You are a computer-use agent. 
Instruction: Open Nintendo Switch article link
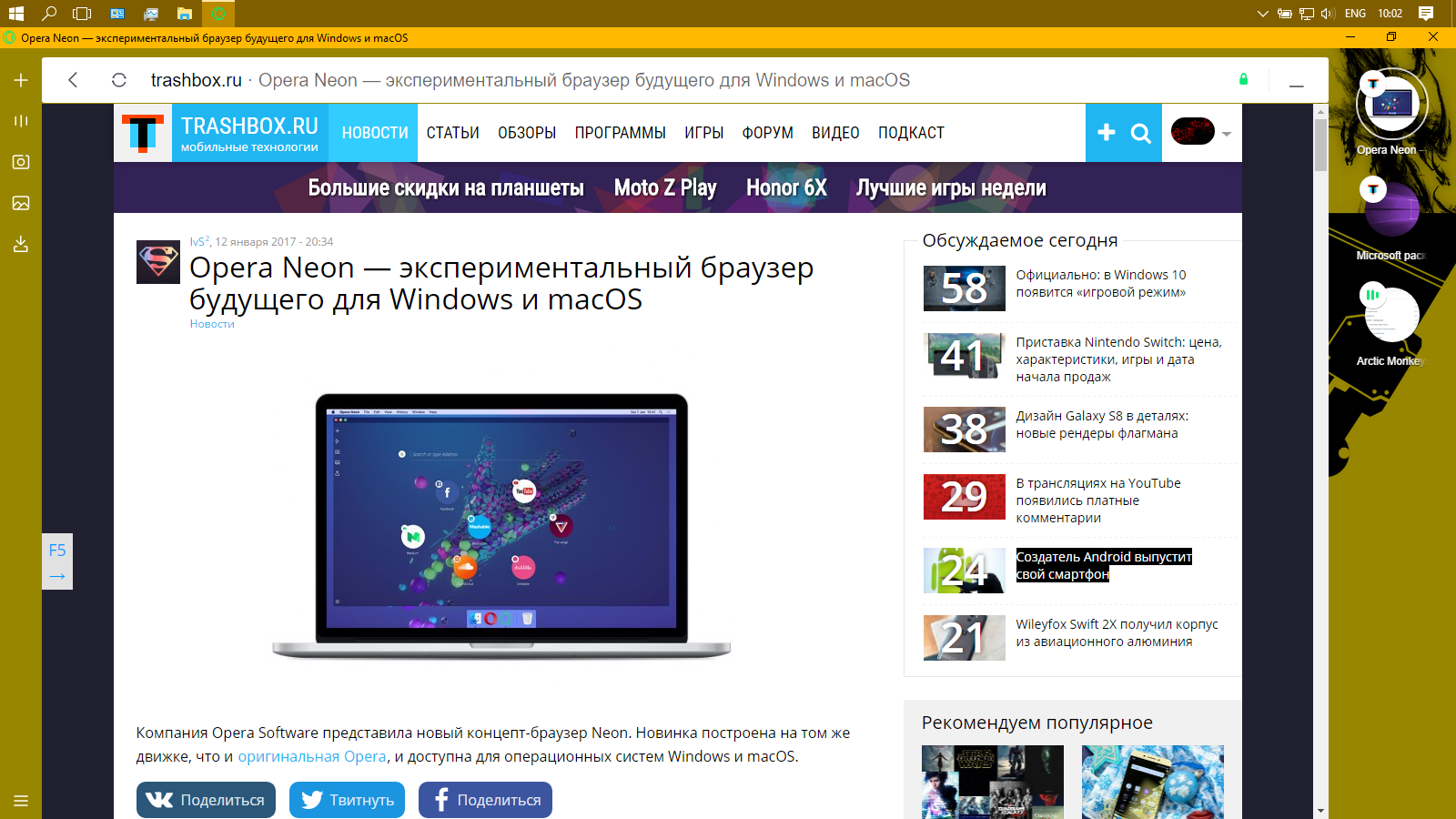1118,359
